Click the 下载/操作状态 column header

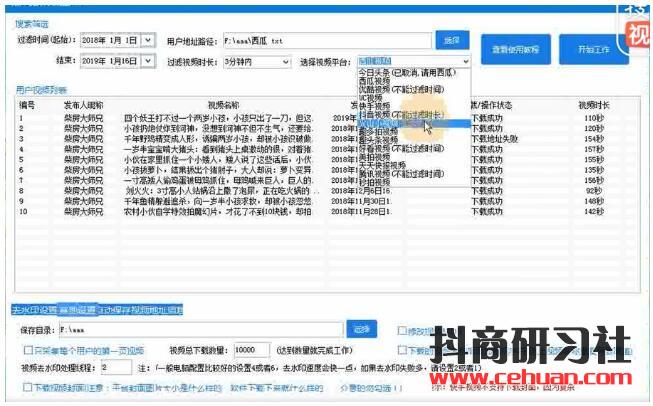pyautogui.click(x=491, y=105)
